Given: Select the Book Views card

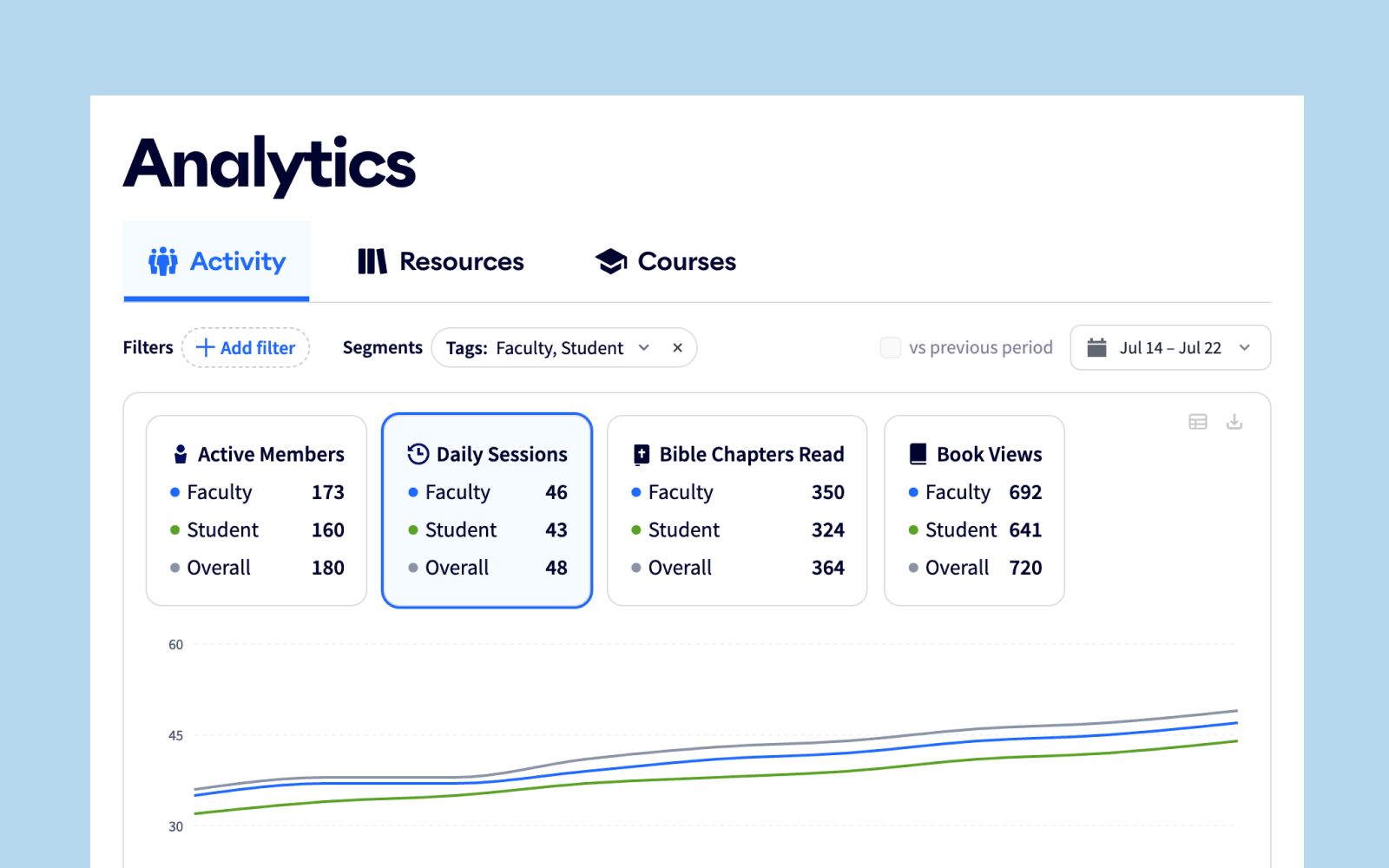Looking at the screenshot, I should click(x=974, y=510).
